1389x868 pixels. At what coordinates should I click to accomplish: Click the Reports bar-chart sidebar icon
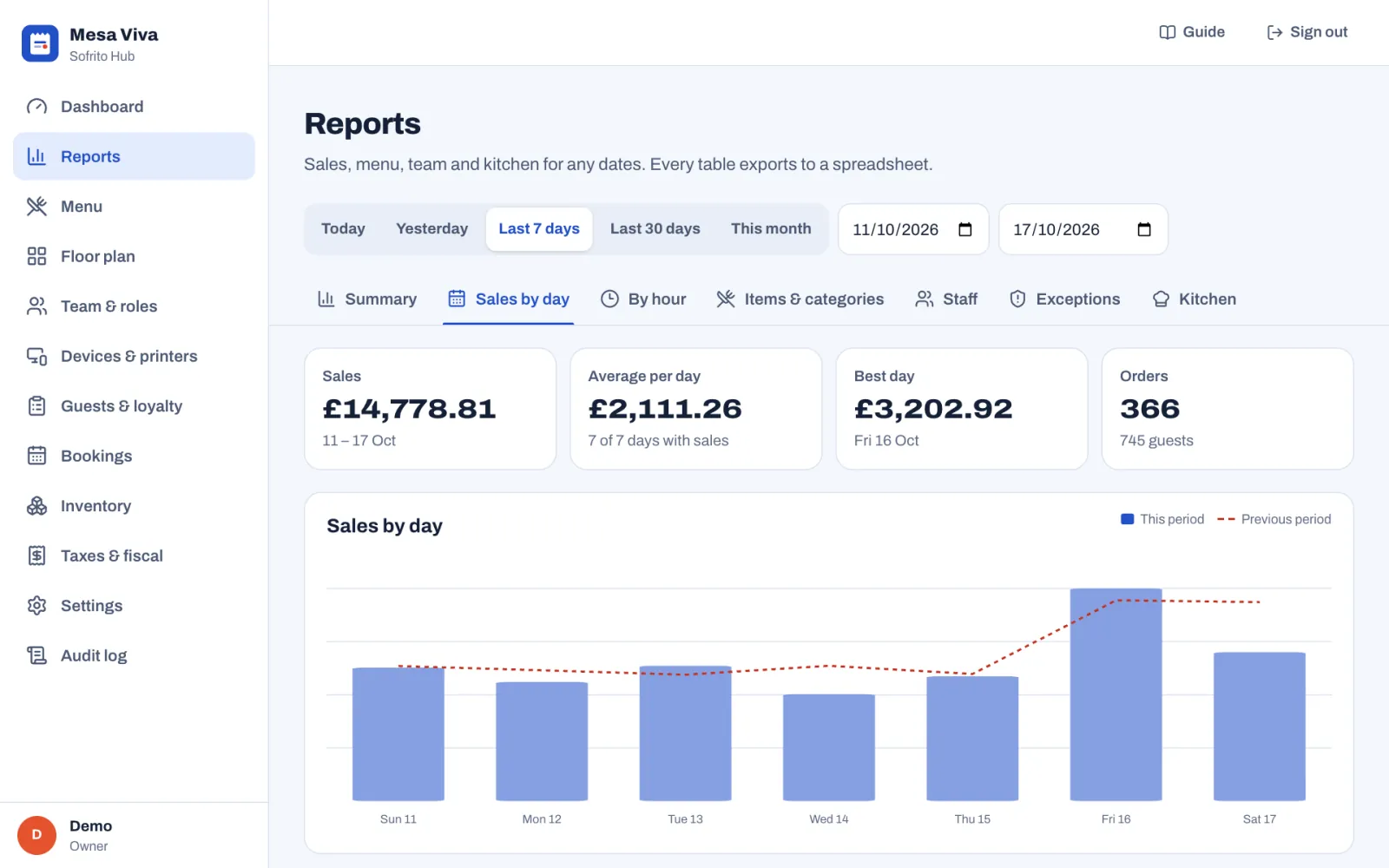click(x=36, y=156)
